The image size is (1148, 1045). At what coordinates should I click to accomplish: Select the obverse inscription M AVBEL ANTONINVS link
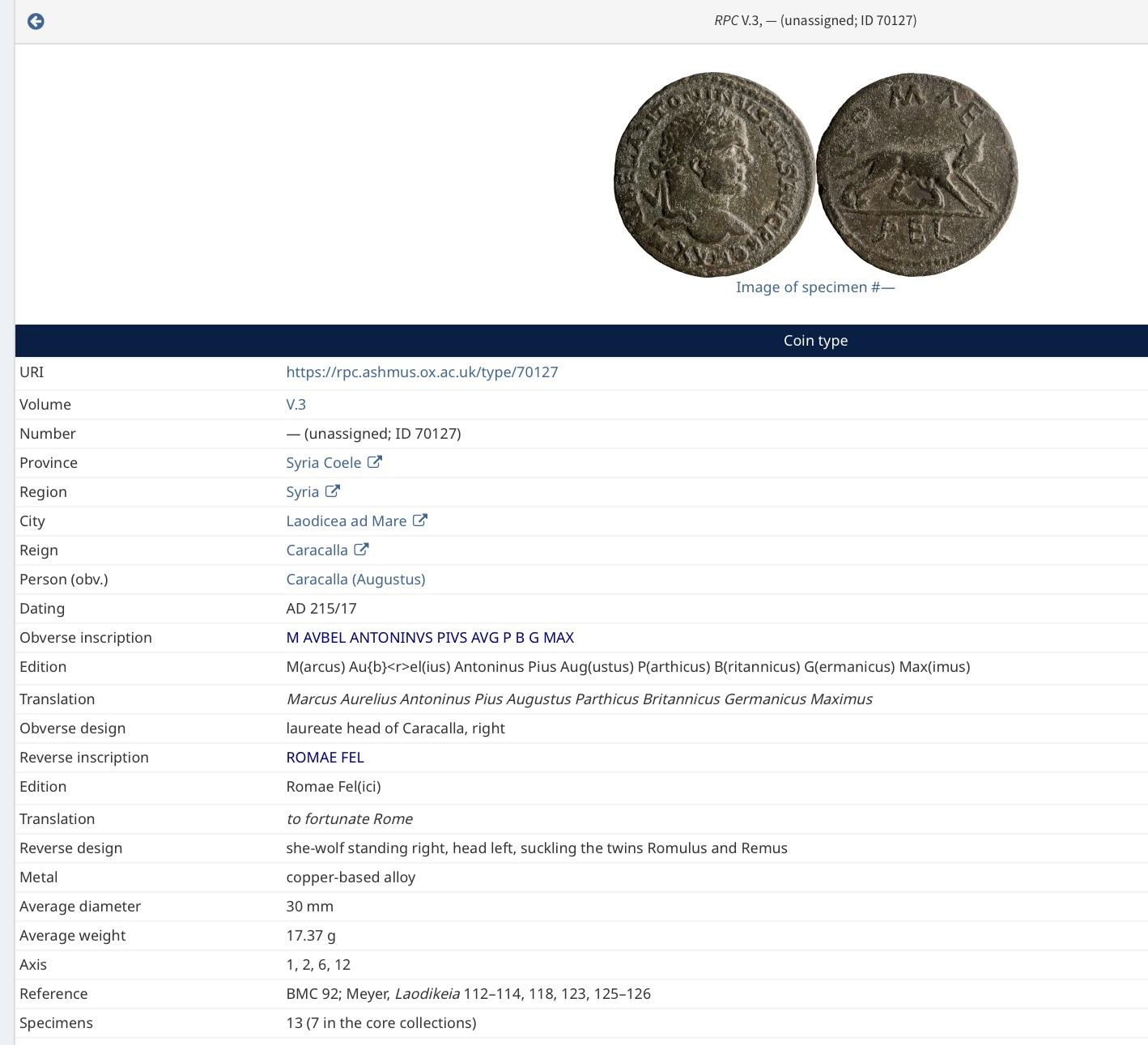[430, 638]
